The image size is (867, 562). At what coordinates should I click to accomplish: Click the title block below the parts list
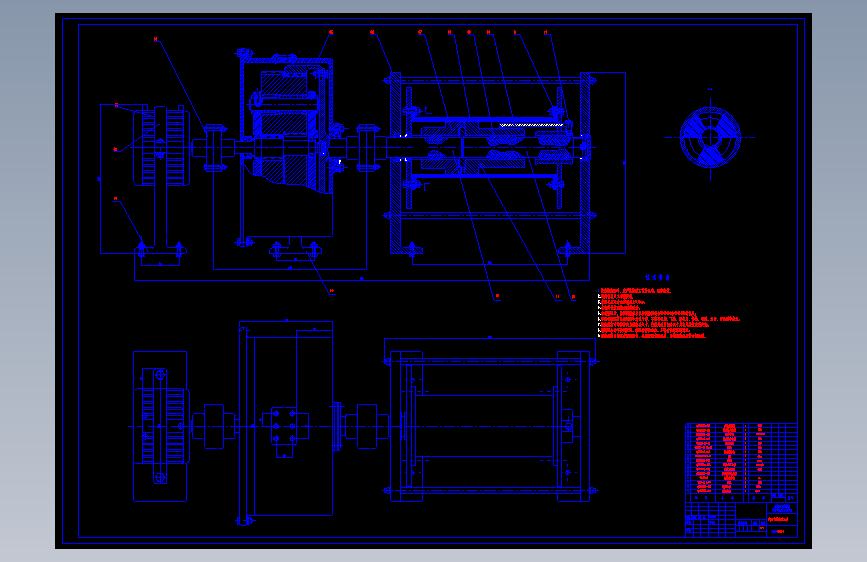pos(741,519)
